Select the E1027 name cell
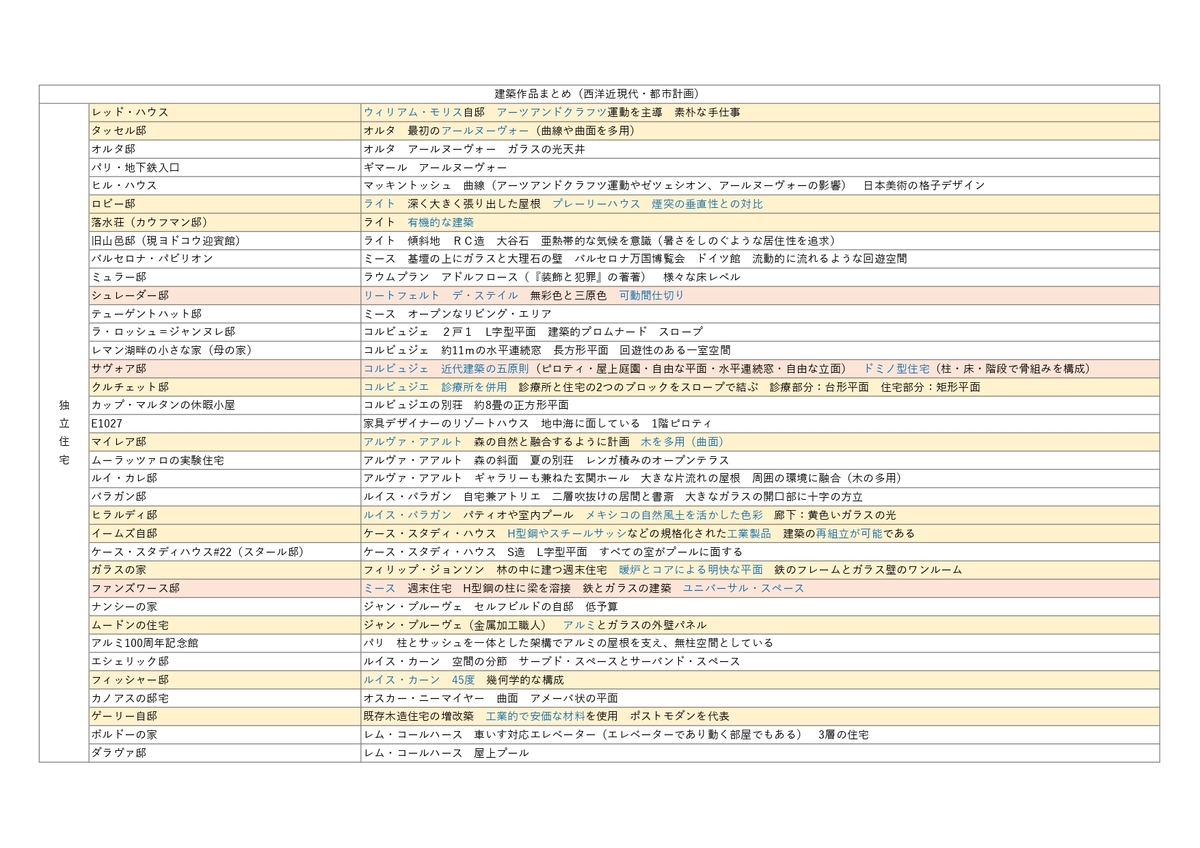The image size is (1200, 848). pos(224,423)
